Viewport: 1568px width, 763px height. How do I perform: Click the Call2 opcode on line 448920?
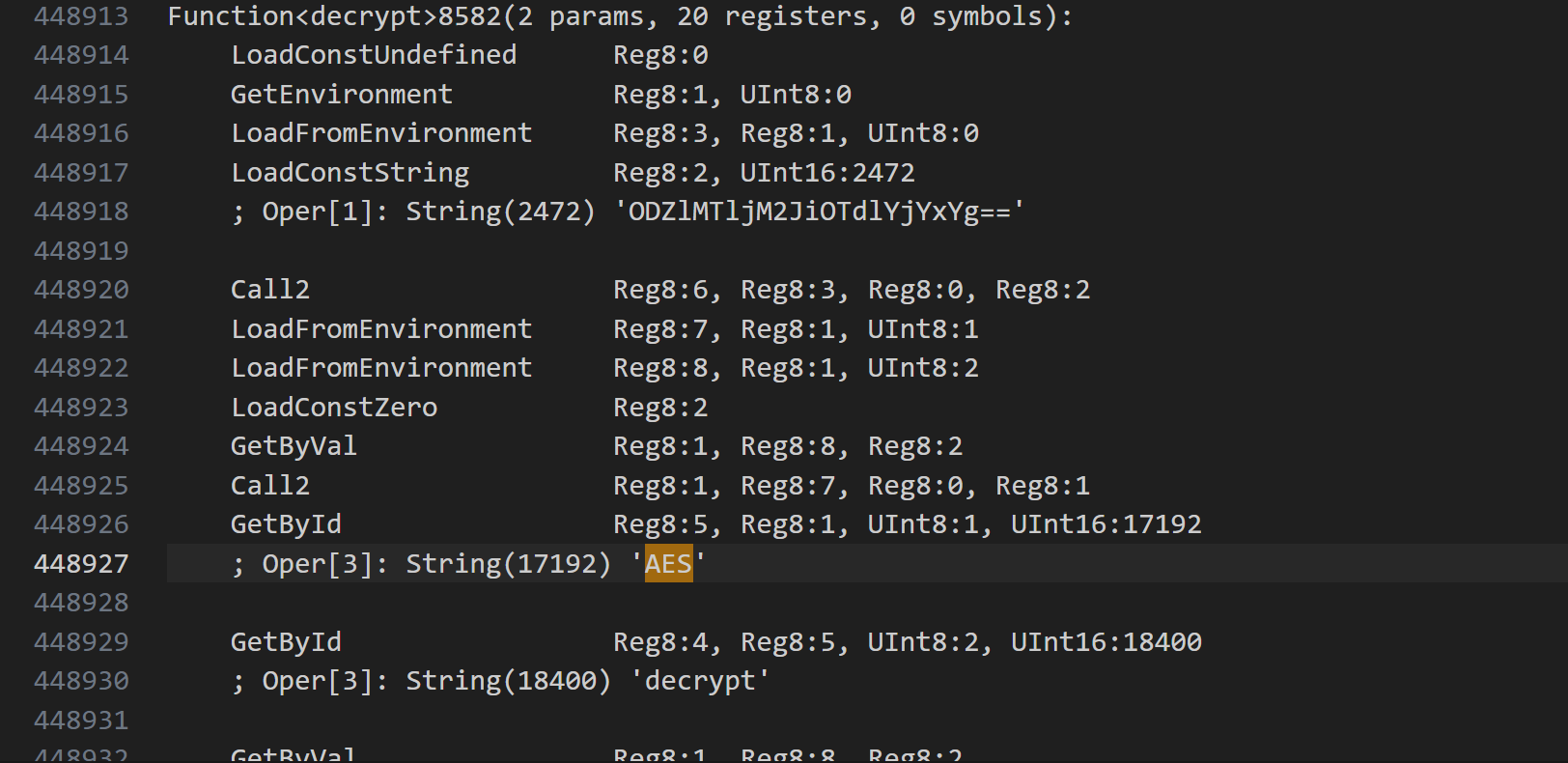(x=270, y=290)
